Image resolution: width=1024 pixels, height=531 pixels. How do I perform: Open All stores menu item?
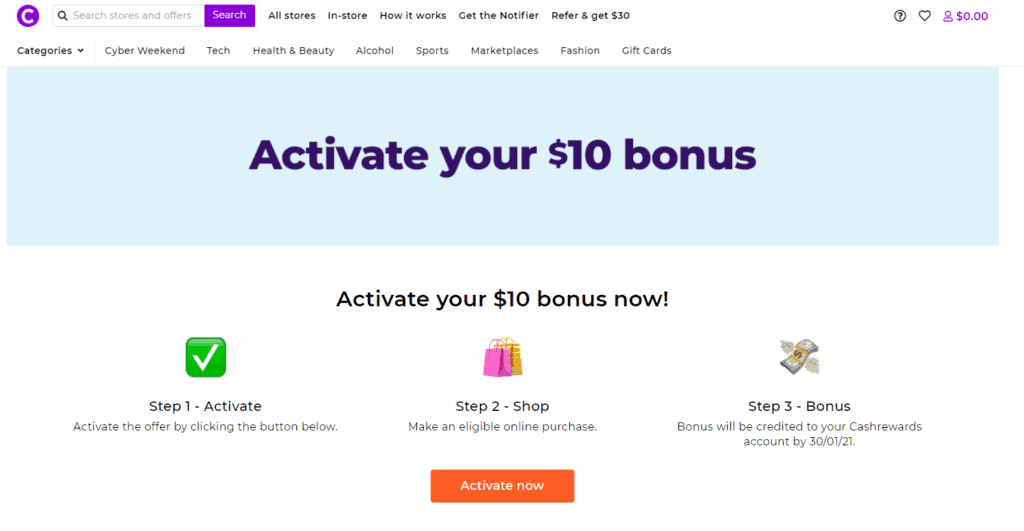coord(291,16)
